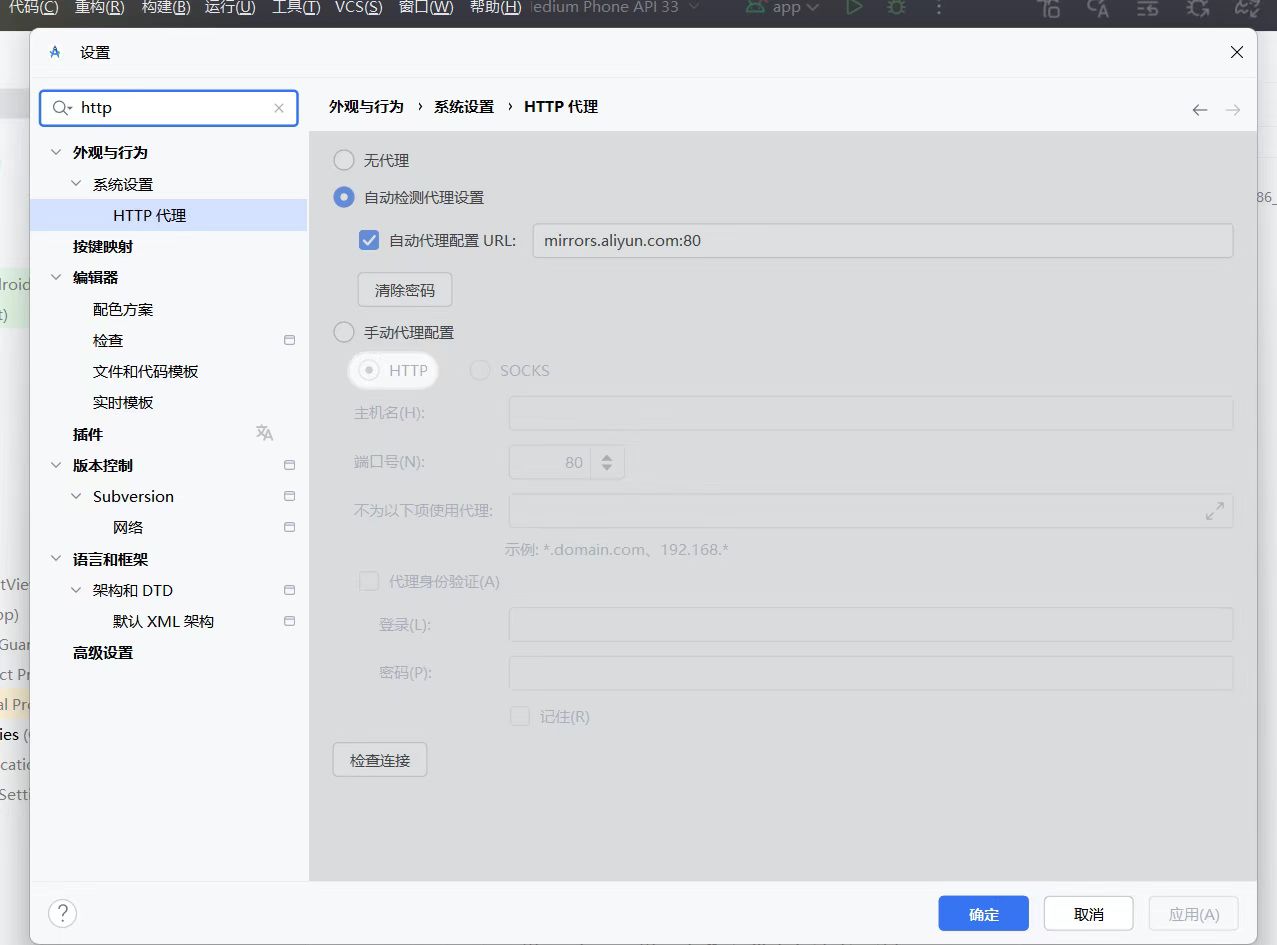Image resolution: width=1277 pixels, height=945 pixels.
Task: Collapse the 外观与行为 tree node
Action: (x=56, y=153)
